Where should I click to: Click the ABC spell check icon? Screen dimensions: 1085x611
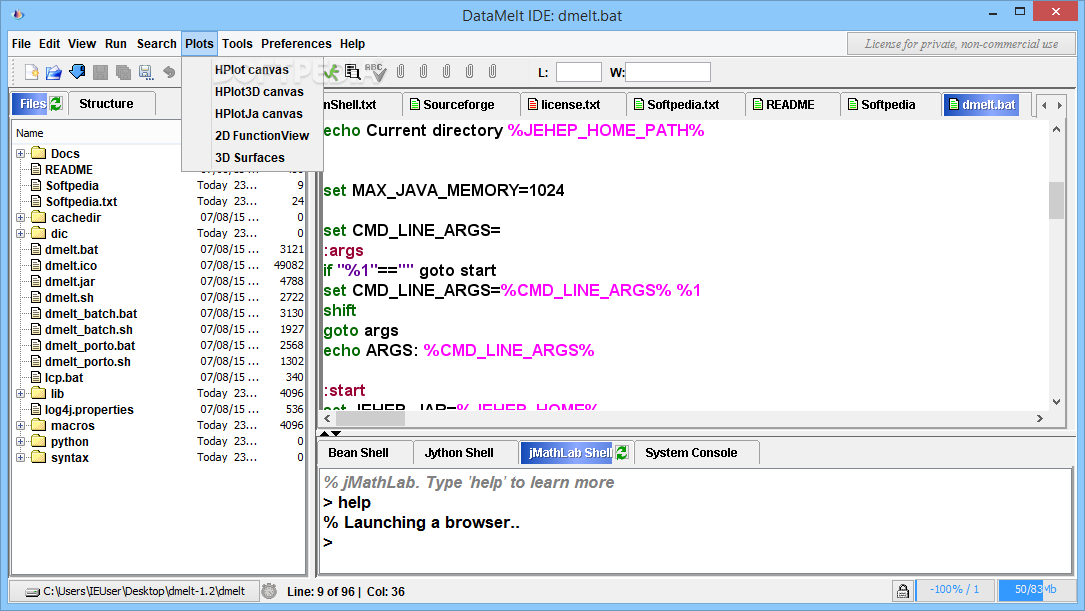click(x=375, y=71)
